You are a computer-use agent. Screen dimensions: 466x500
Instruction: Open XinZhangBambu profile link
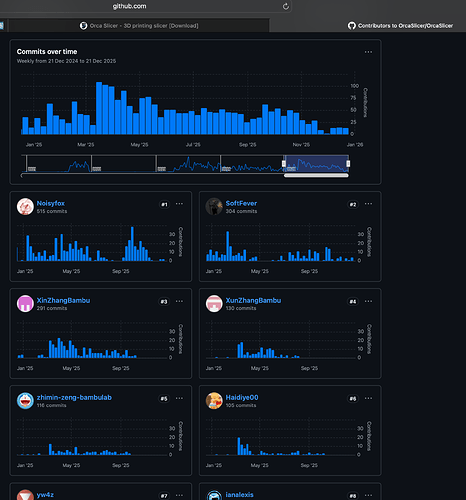63,300
